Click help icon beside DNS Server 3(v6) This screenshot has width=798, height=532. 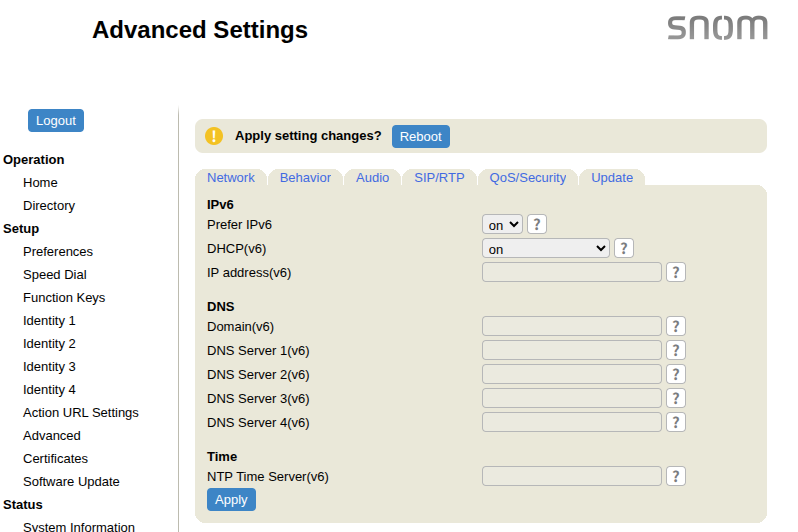676,398
